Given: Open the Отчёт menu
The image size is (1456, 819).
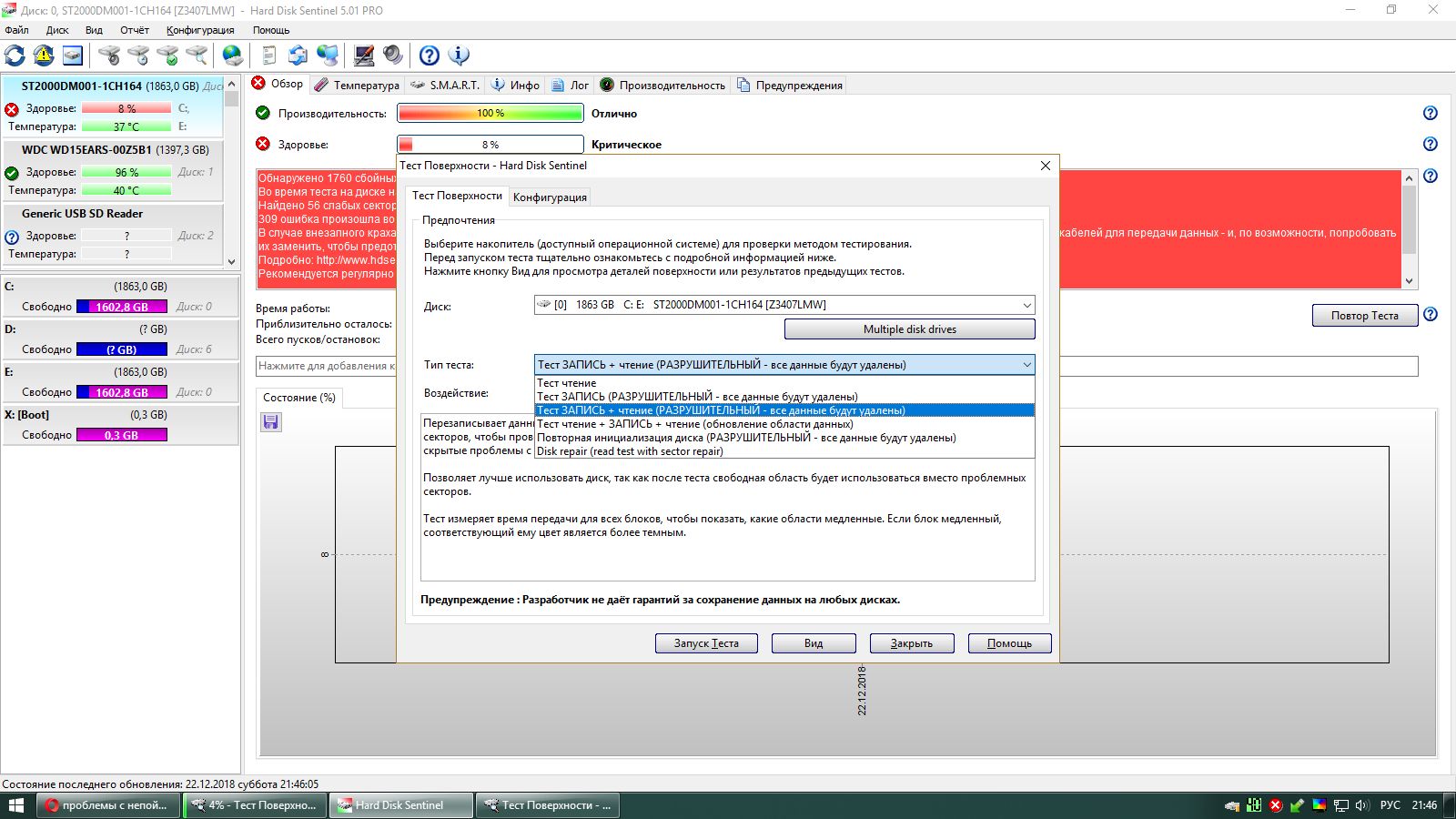Looking at the screenshot, I should [x=135, y=30].
